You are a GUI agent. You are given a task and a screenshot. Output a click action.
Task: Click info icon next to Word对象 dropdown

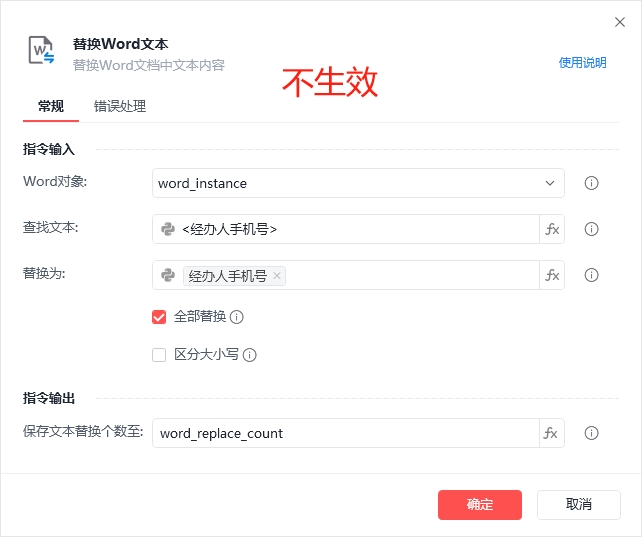coord(591,183)
